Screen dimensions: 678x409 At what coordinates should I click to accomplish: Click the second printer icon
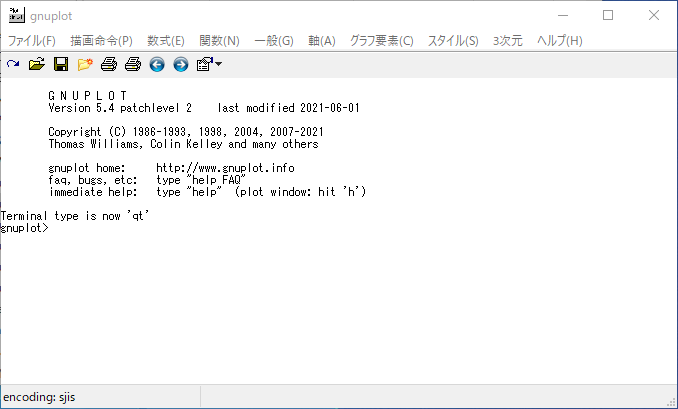(133, 64)
